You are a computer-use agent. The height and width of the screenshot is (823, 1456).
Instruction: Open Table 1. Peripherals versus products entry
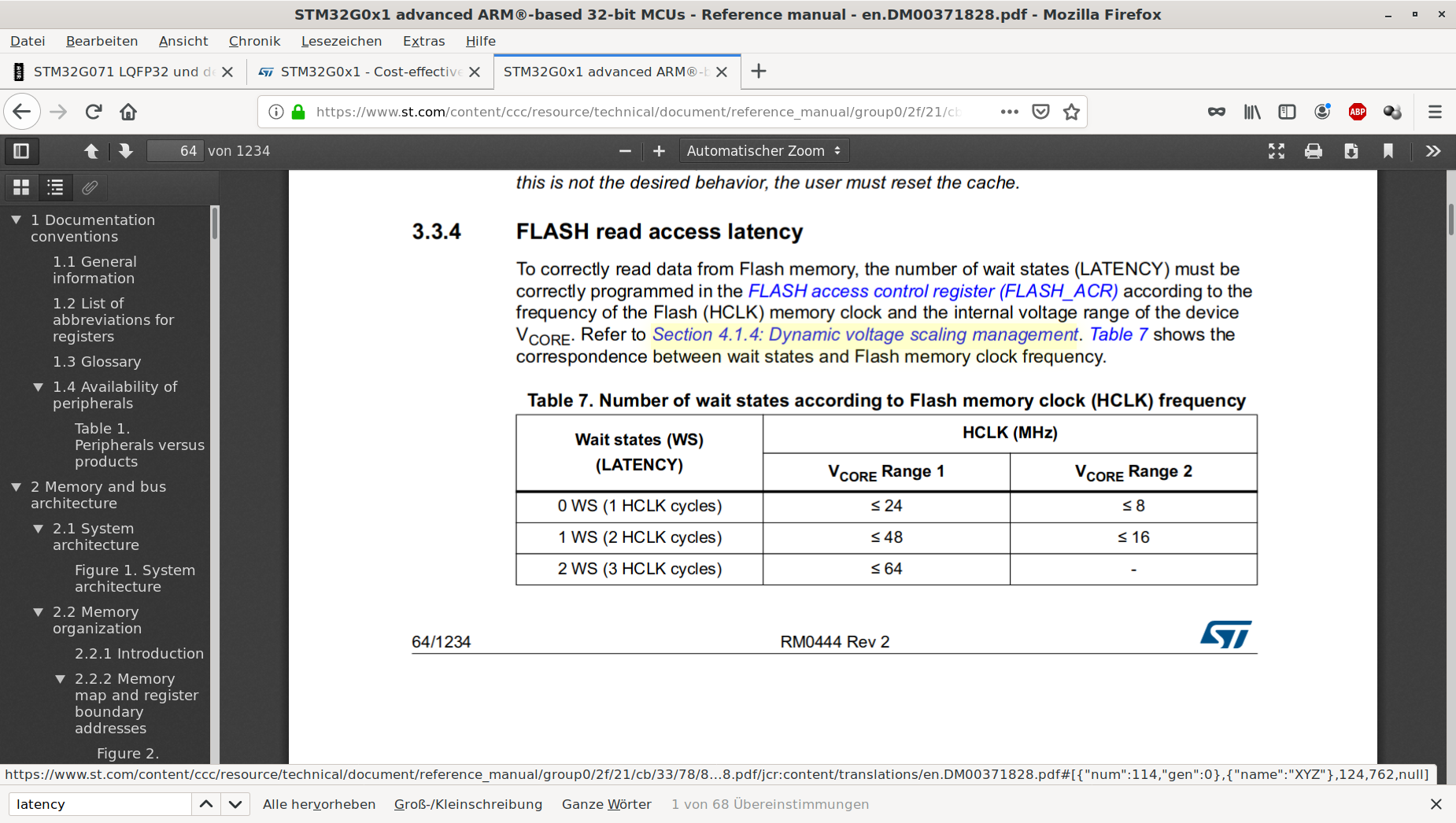[x=139, y=445]
